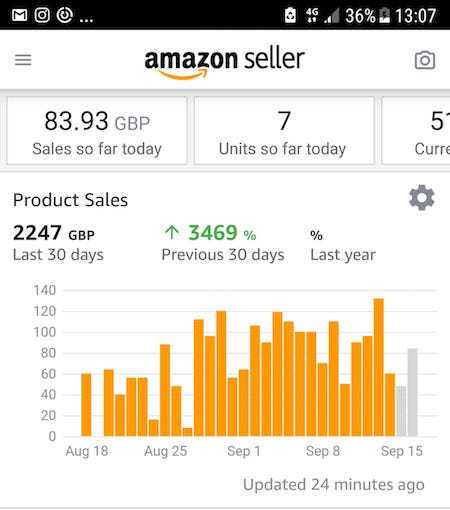Image resolution: width=450 pixels, height=510 pixels.
Task: Select the tall grey bar near Sep 15
Action: coord(413,392)
